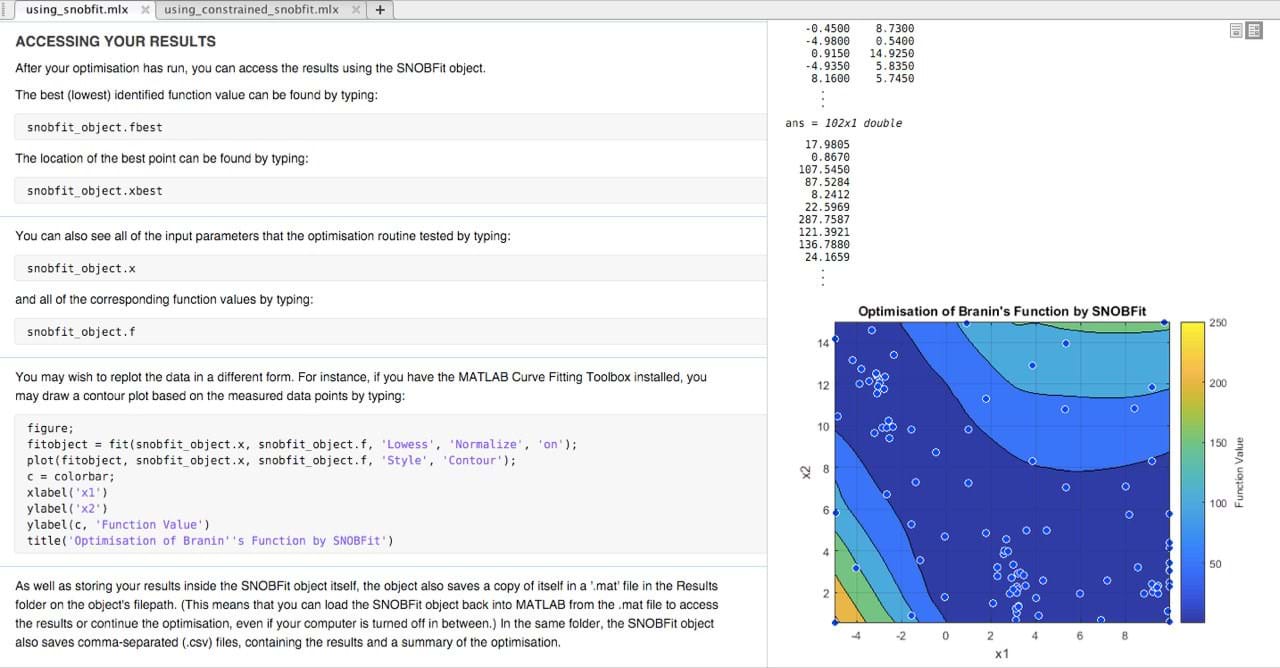Image resolution: width=1280 pixels, height=668 pixels.
Task: Click the 'c = colorbar;' code line
Action: click(70, 476)
